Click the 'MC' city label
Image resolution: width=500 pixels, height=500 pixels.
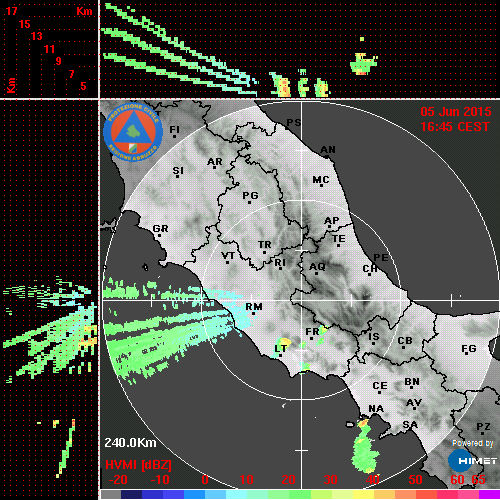[321, 180]
